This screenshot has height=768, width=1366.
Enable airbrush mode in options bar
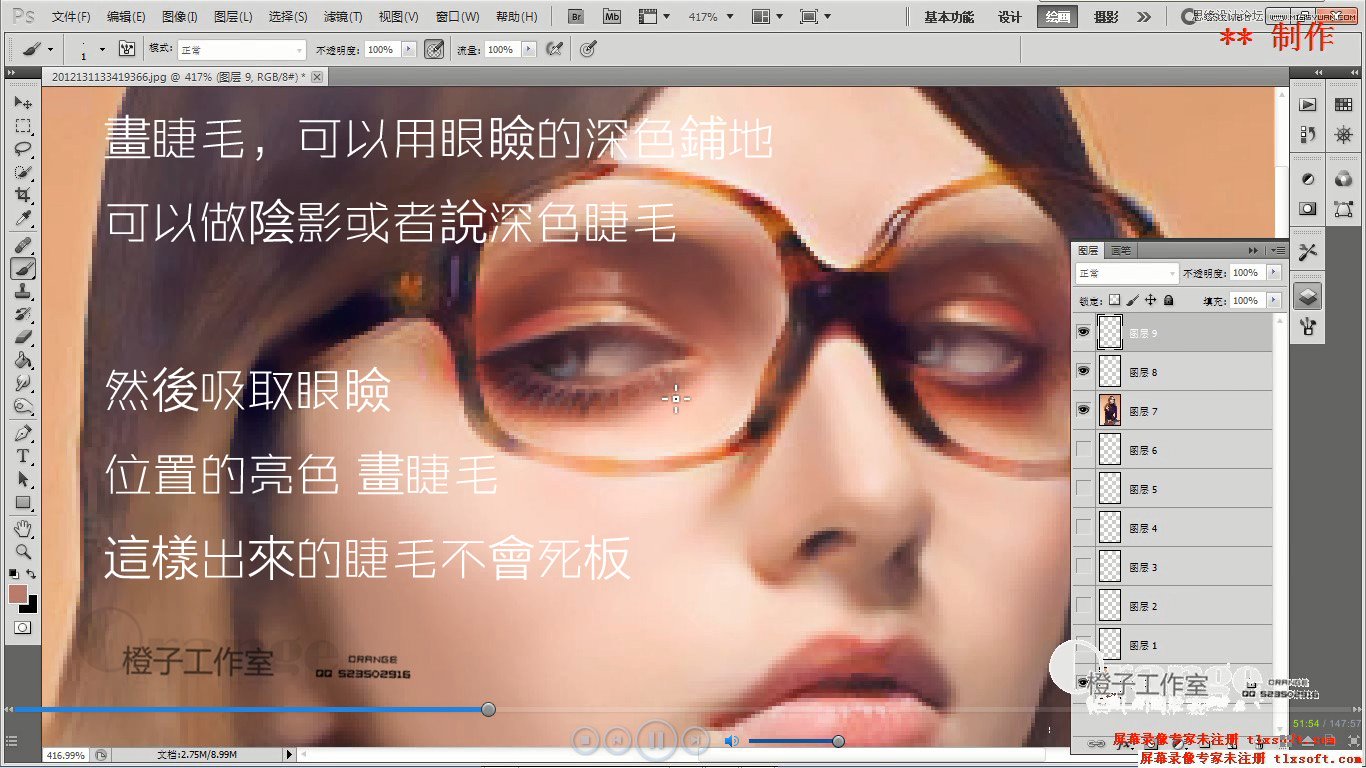(x=553, y=49)
